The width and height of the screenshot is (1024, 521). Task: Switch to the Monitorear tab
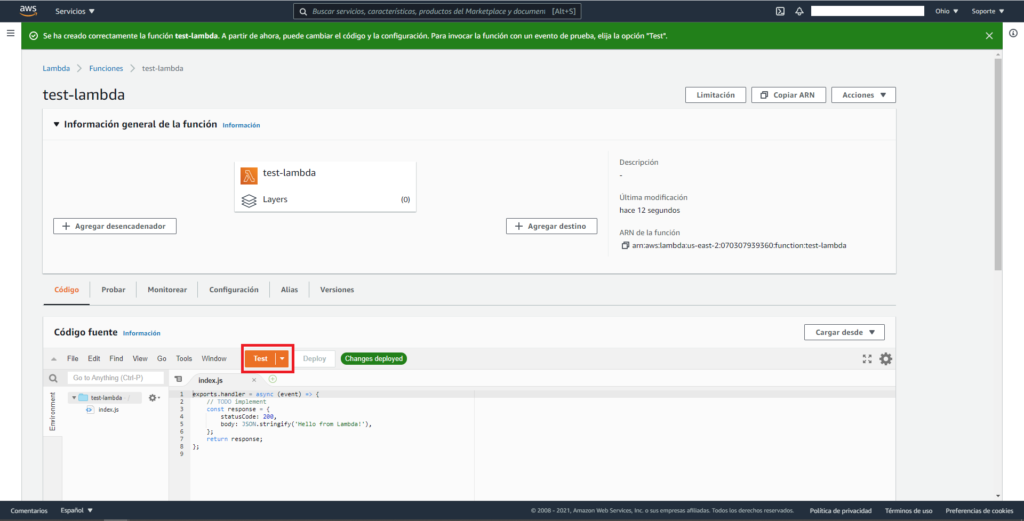point(167,289)
